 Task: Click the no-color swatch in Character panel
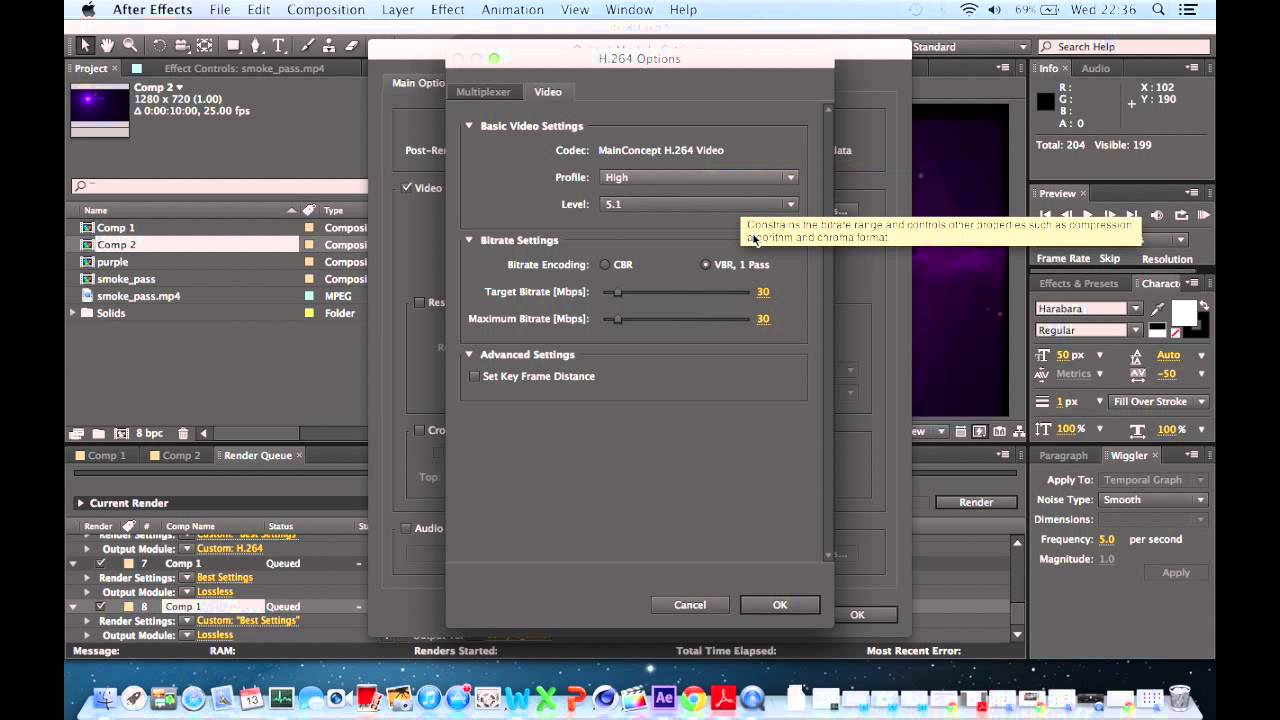(1176, 333)
